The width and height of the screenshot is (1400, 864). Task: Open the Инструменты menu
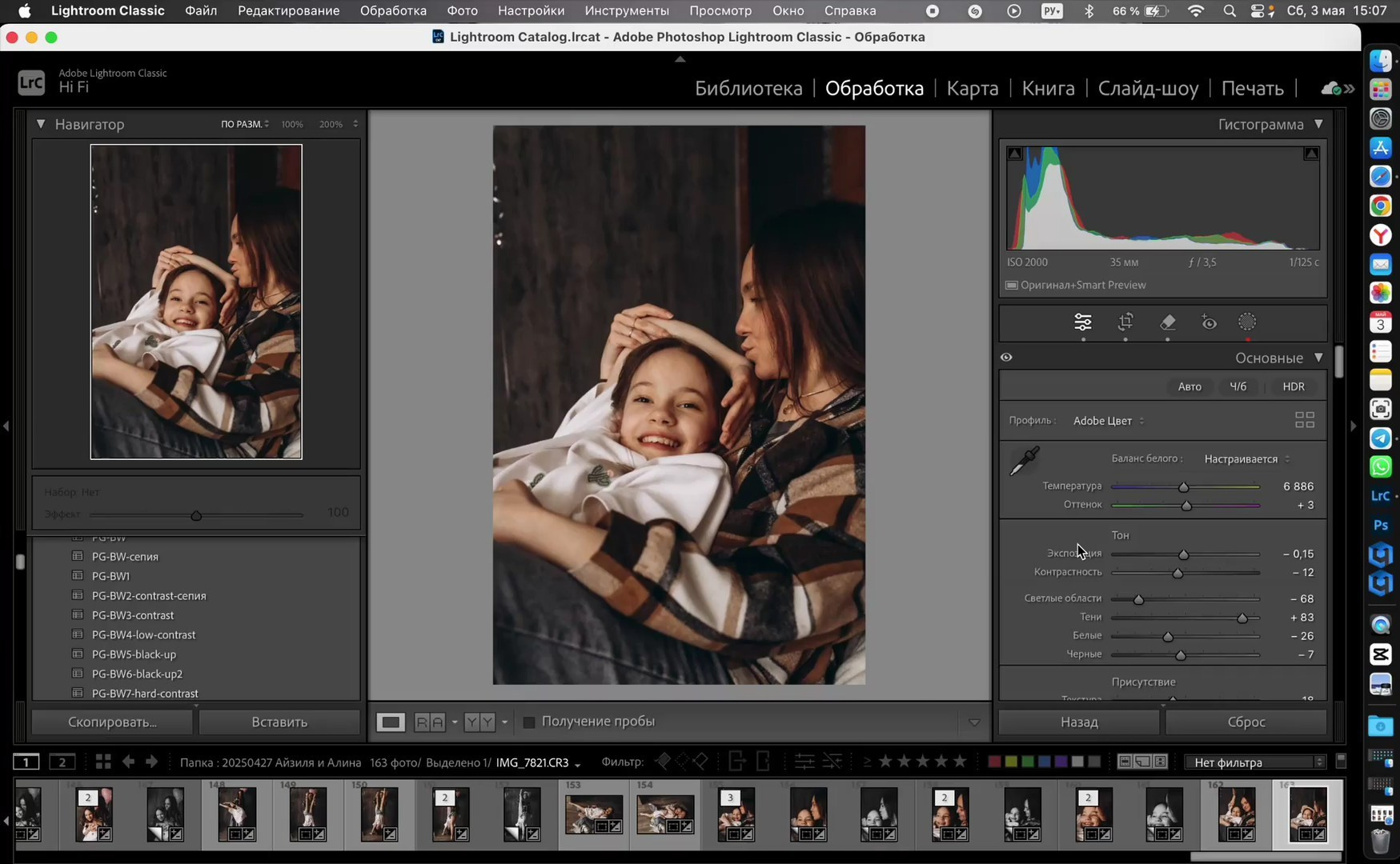[627, 11]
